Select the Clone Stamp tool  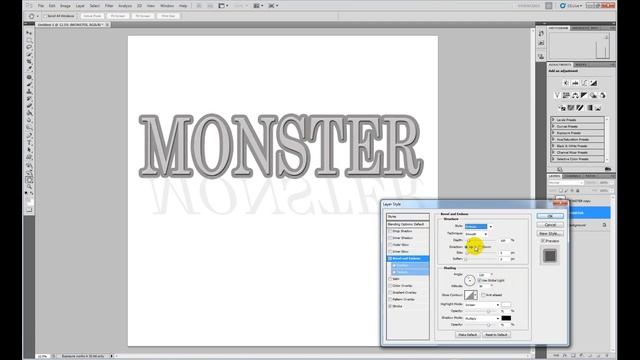(x=29, y=91)
